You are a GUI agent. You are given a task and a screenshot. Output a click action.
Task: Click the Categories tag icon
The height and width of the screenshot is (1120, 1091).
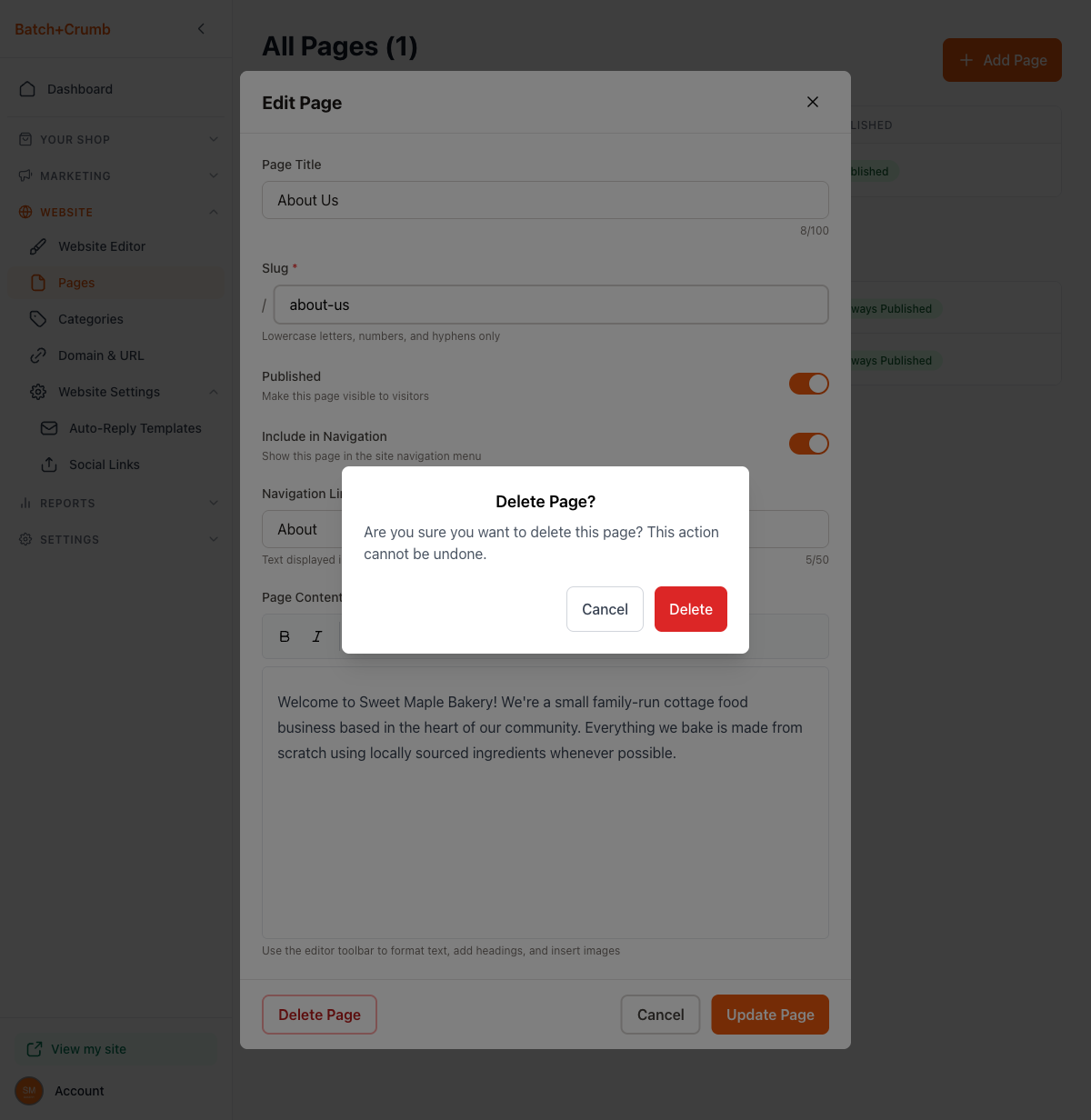[x=38, y=319]
